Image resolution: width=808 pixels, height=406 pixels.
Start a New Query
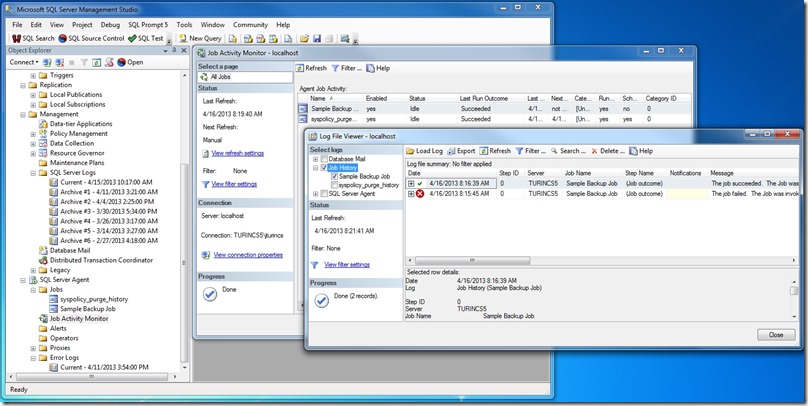point(200,38)
